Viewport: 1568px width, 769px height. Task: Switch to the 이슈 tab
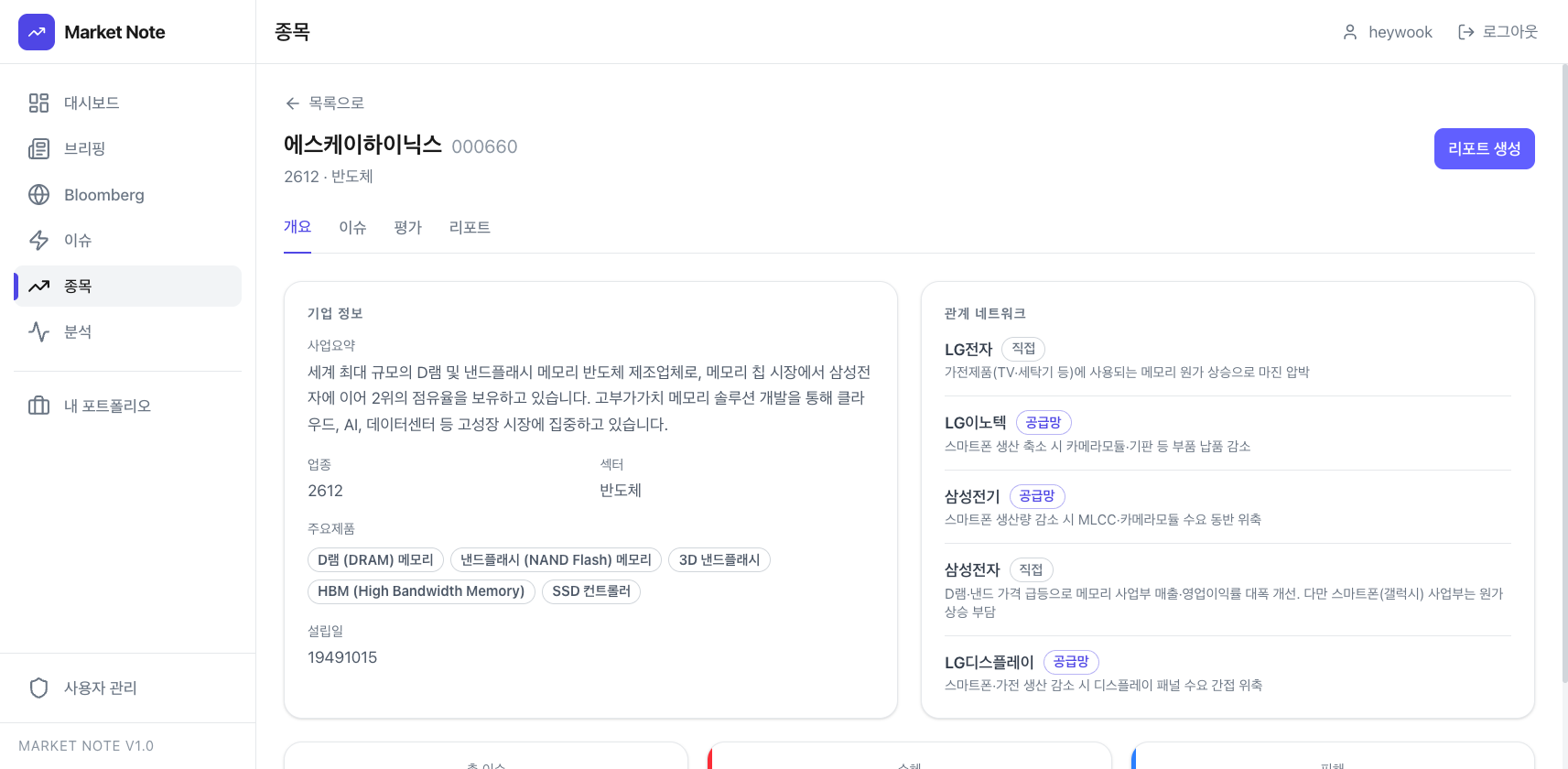pos(352,227)
